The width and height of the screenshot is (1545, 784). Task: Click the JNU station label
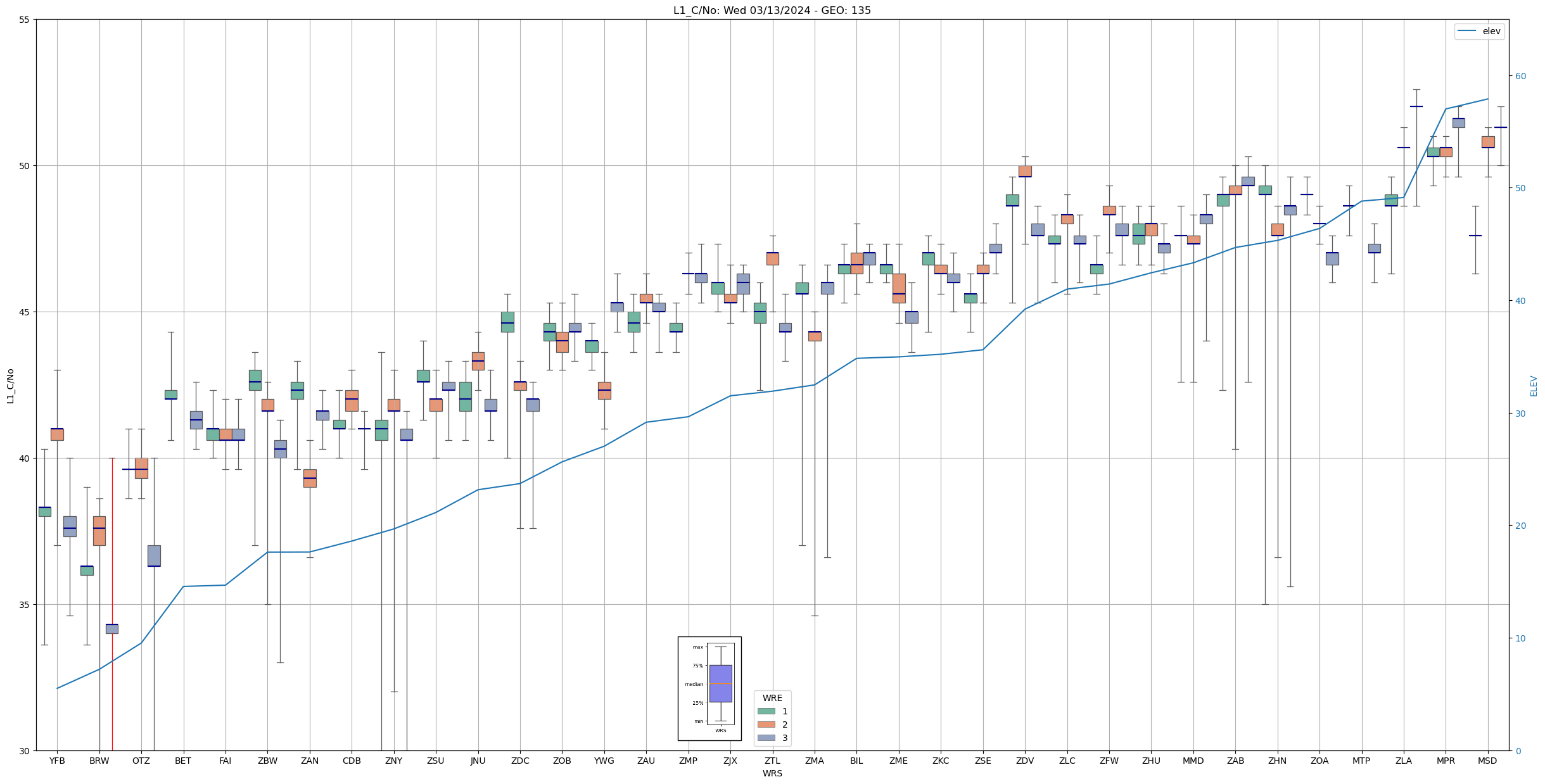pyautogui.click(x=478, y=761)
